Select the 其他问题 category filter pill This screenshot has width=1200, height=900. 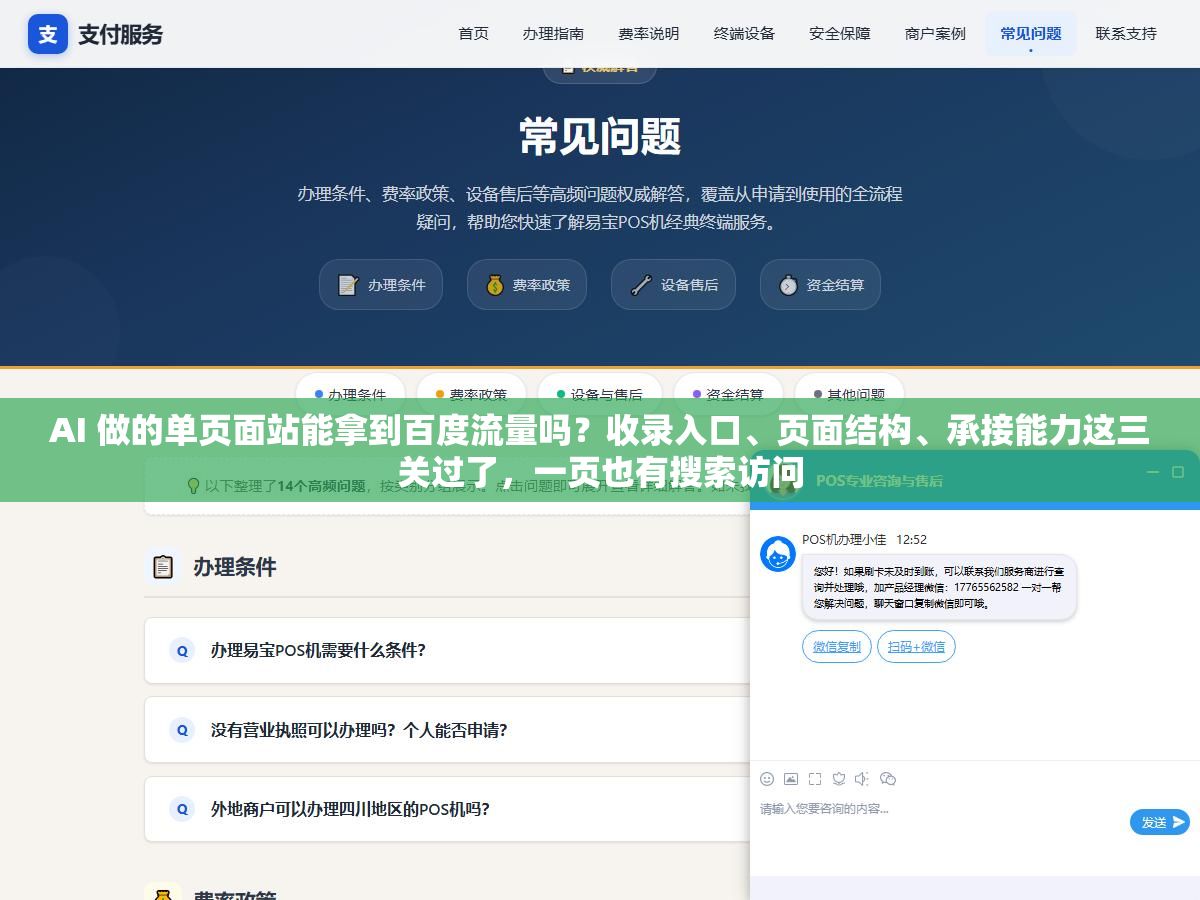(x=850, y=394)
